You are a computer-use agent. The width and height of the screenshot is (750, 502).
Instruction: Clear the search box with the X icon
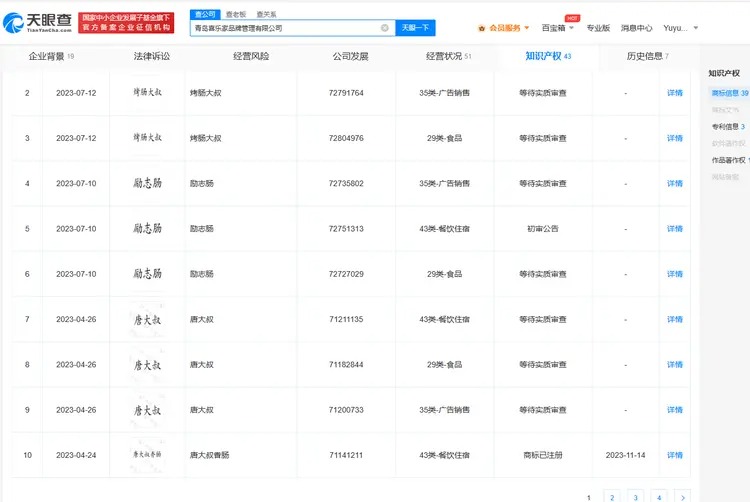385,28
